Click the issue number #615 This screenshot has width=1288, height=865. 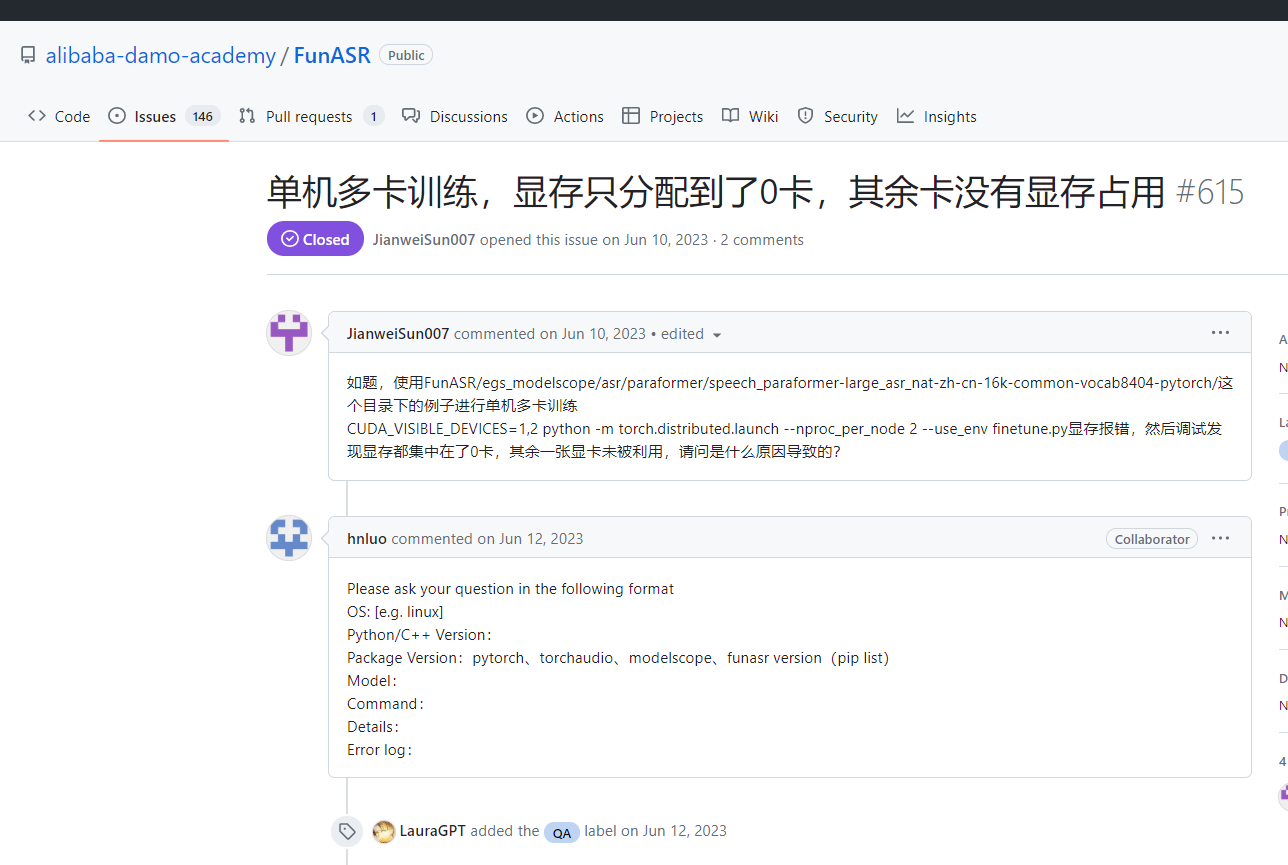pos(1210,191)
